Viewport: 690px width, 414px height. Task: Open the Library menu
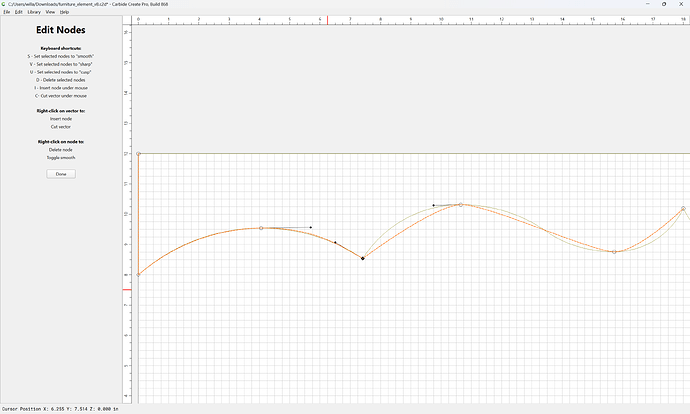coord(34,12)
